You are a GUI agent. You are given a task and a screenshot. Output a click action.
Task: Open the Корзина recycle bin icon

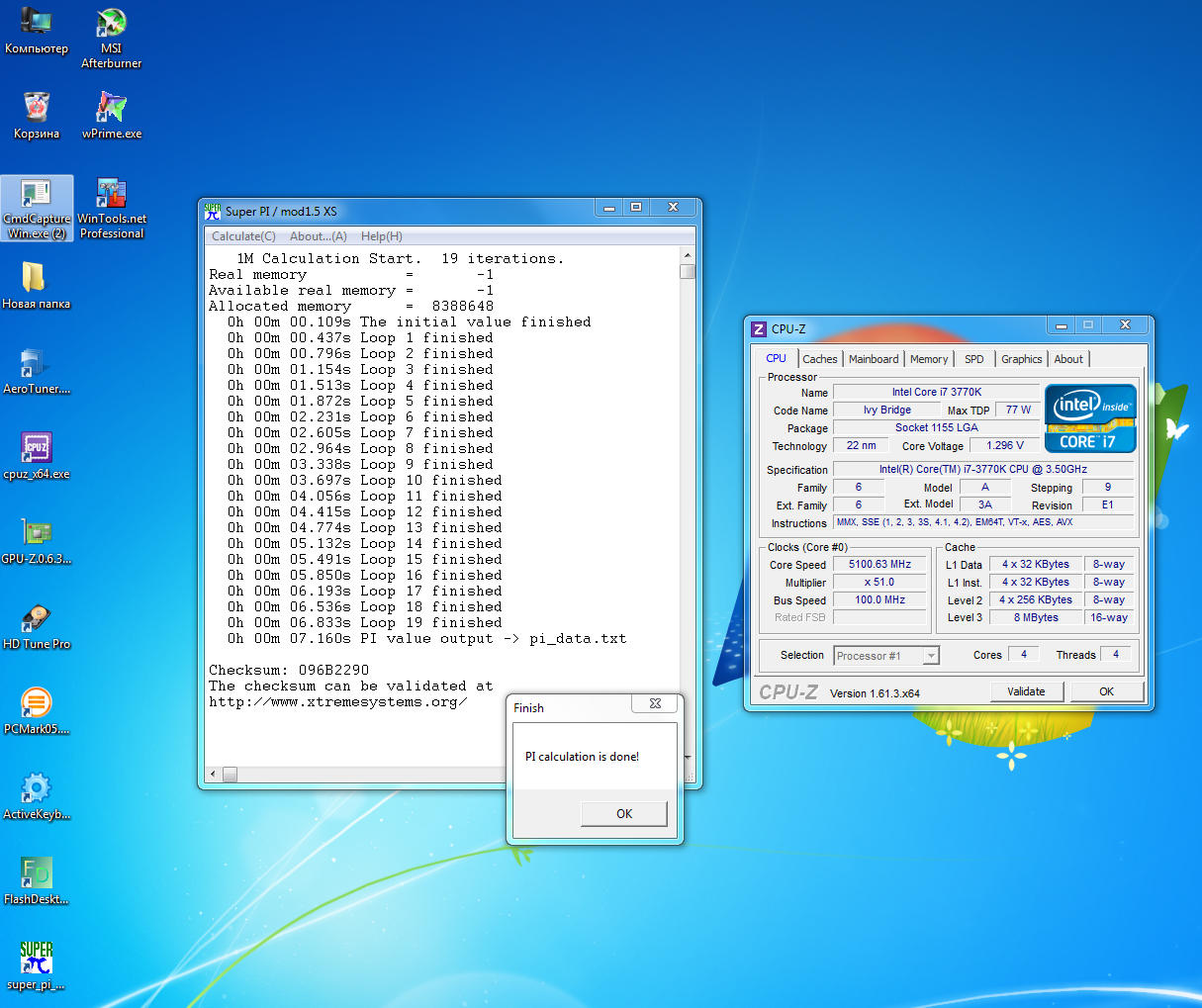[x=37, y=116]
